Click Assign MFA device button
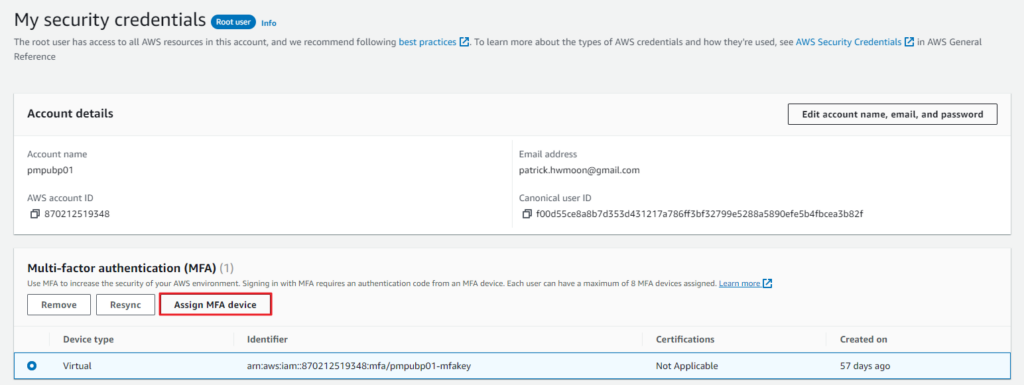Screen dimensions: 1024x385 tap(216, 305)
